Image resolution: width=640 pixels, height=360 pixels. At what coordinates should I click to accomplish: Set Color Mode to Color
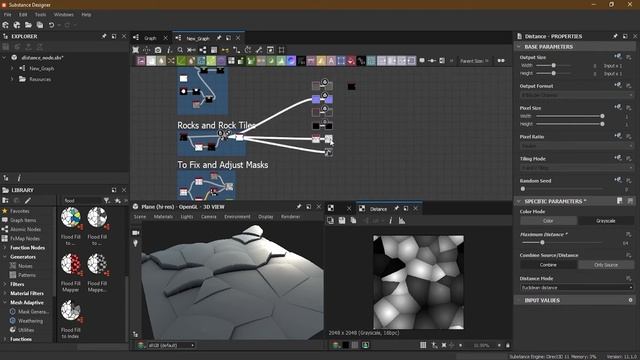tap(548, 221)
